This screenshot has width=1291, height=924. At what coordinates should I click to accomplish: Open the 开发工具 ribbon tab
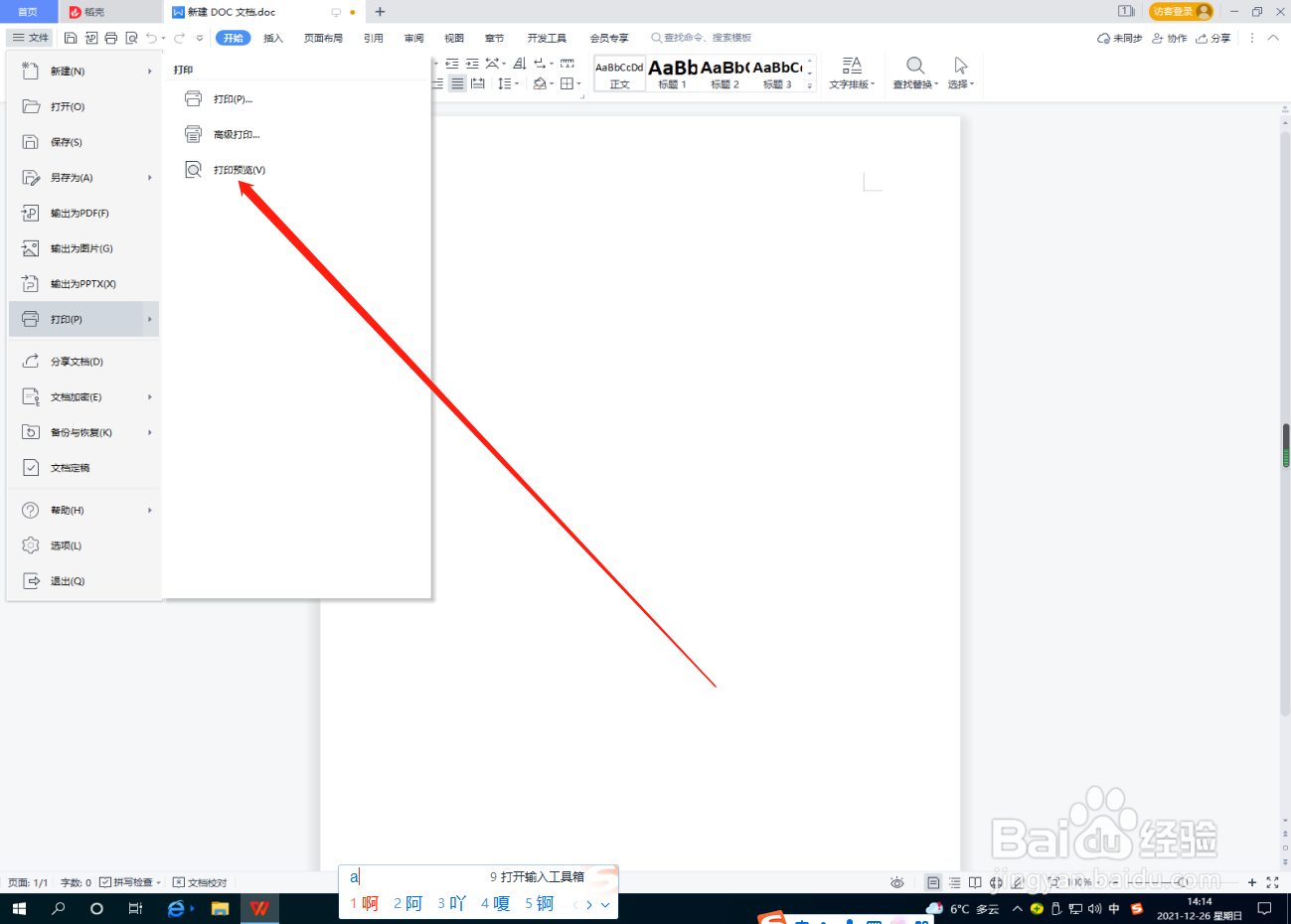pyautogui.click(x=547, y=38)
